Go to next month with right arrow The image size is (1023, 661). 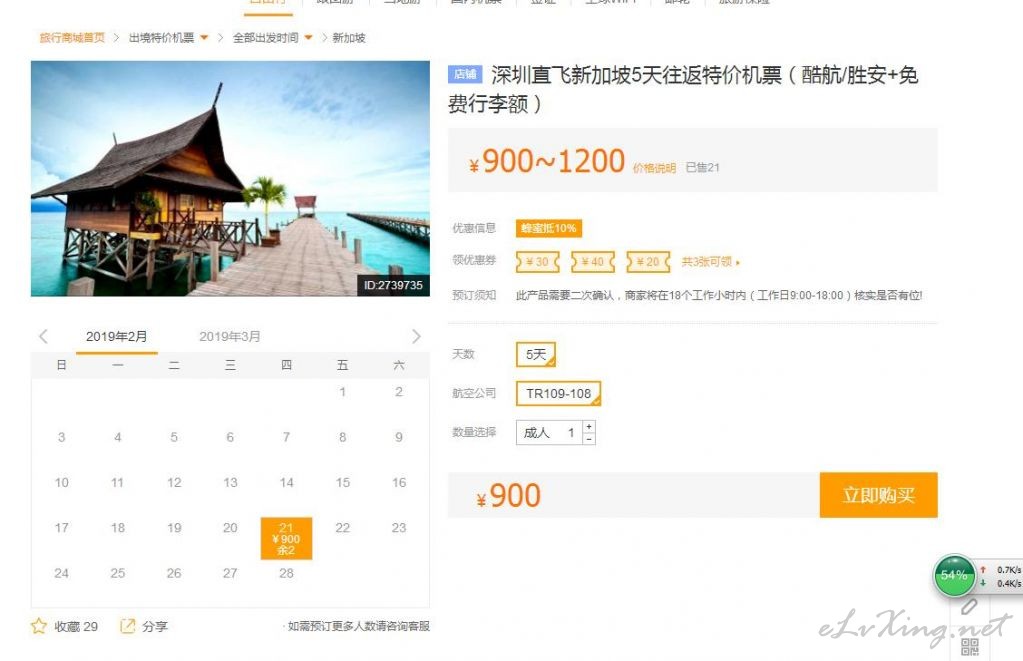click(x=416, y=337)
